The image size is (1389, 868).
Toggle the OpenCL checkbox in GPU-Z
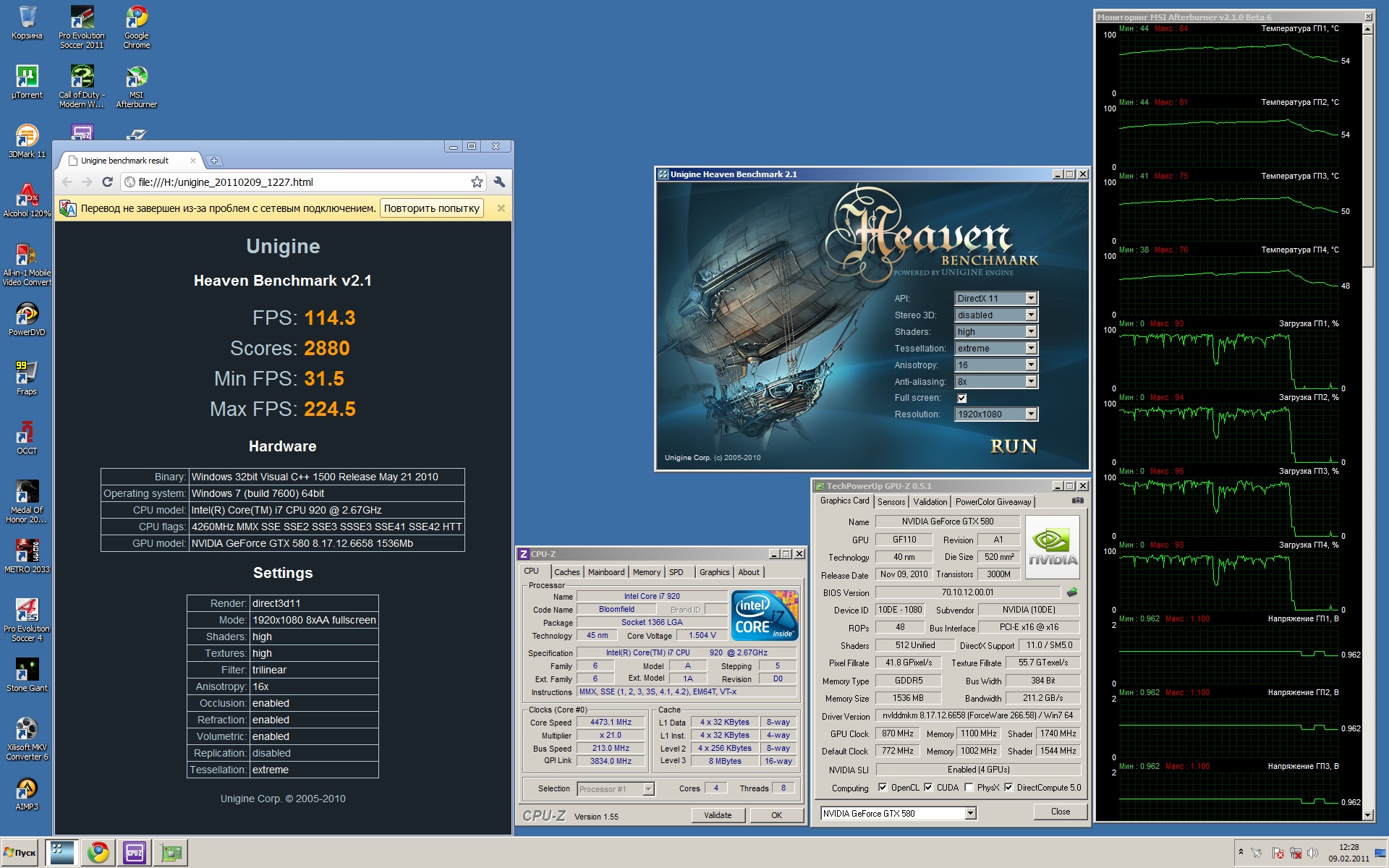[883, 788]
